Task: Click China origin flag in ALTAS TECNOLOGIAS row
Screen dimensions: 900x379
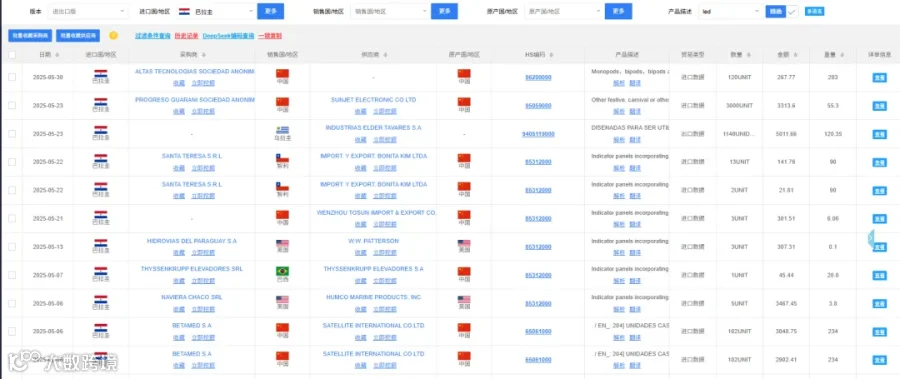Action: (464, 74)
